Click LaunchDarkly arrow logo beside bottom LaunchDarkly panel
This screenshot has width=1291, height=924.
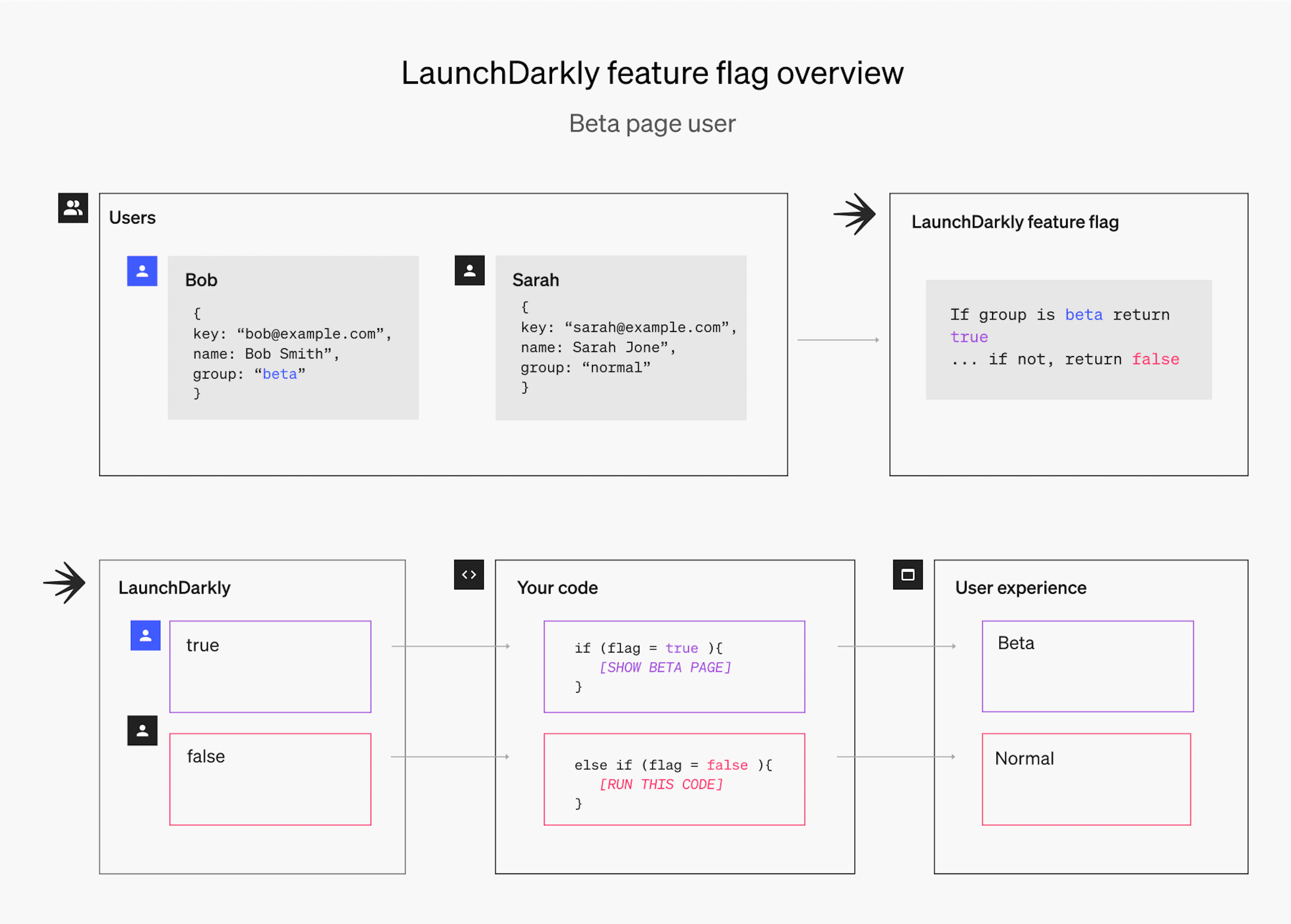pos(64,582)
